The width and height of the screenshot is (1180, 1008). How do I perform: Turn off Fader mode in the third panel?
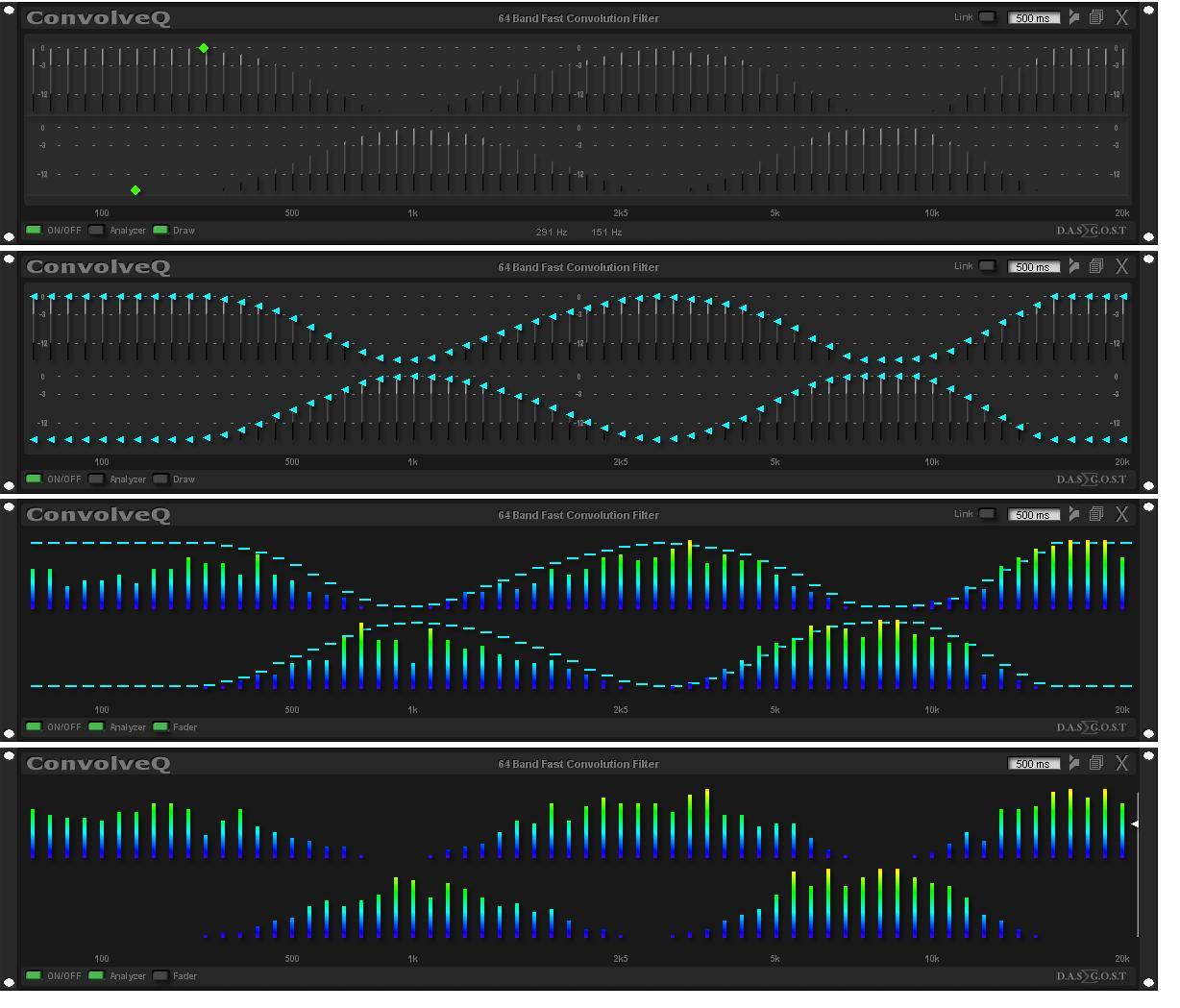pos(160,727)
